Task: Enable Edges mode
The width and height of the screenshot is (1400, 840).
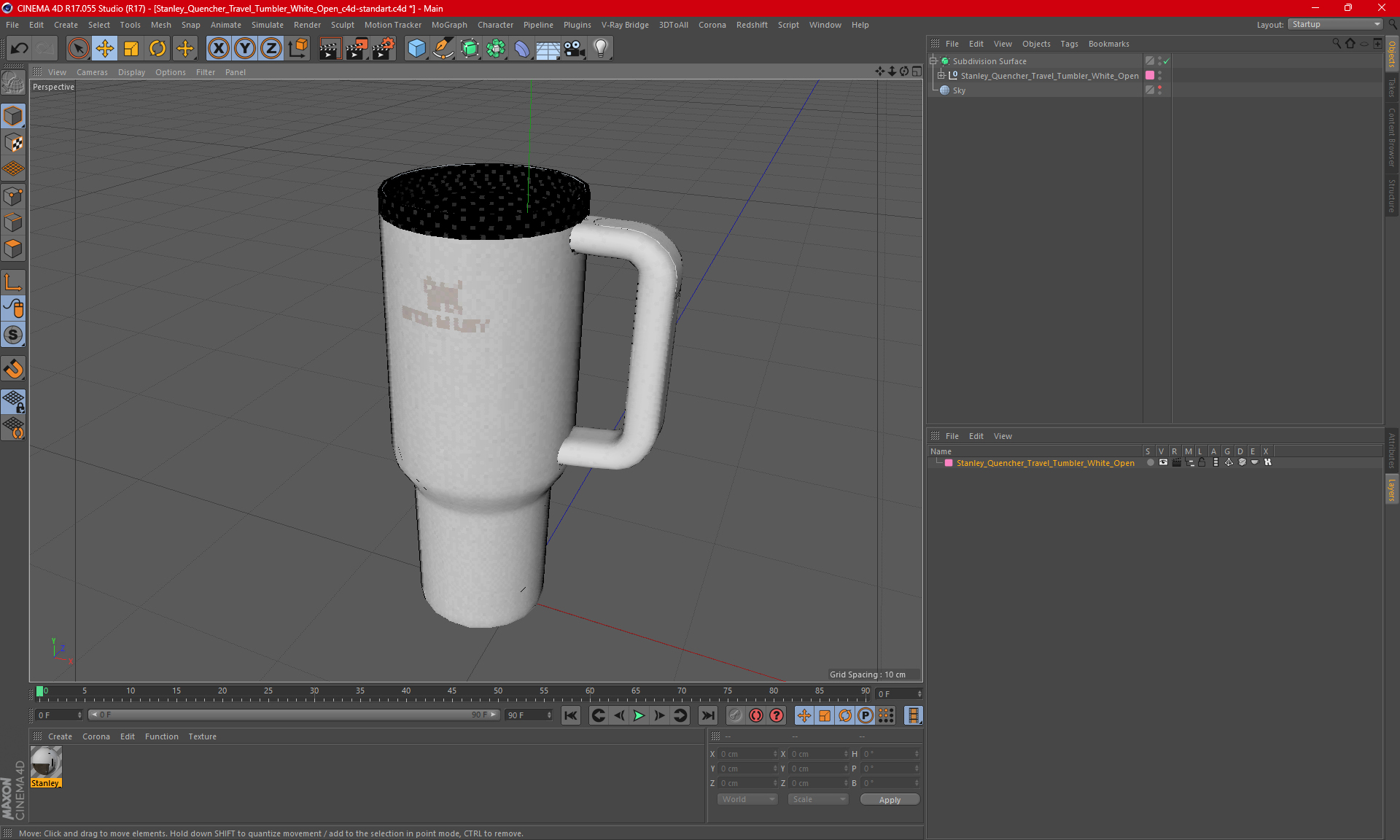Action: coord(13,222)
